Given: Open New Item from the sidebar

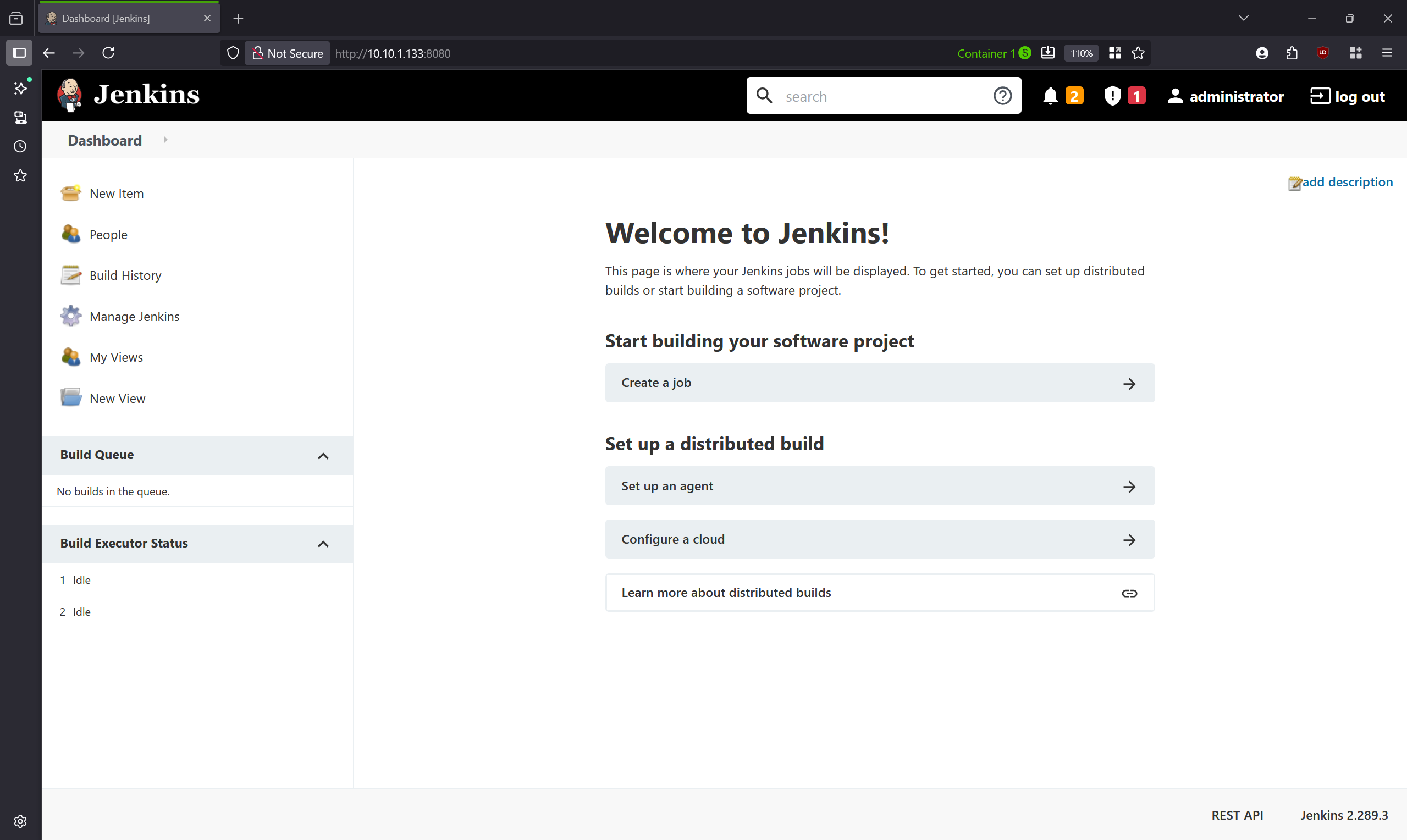Looking at the screenshot, I should [x=116, y=194].
